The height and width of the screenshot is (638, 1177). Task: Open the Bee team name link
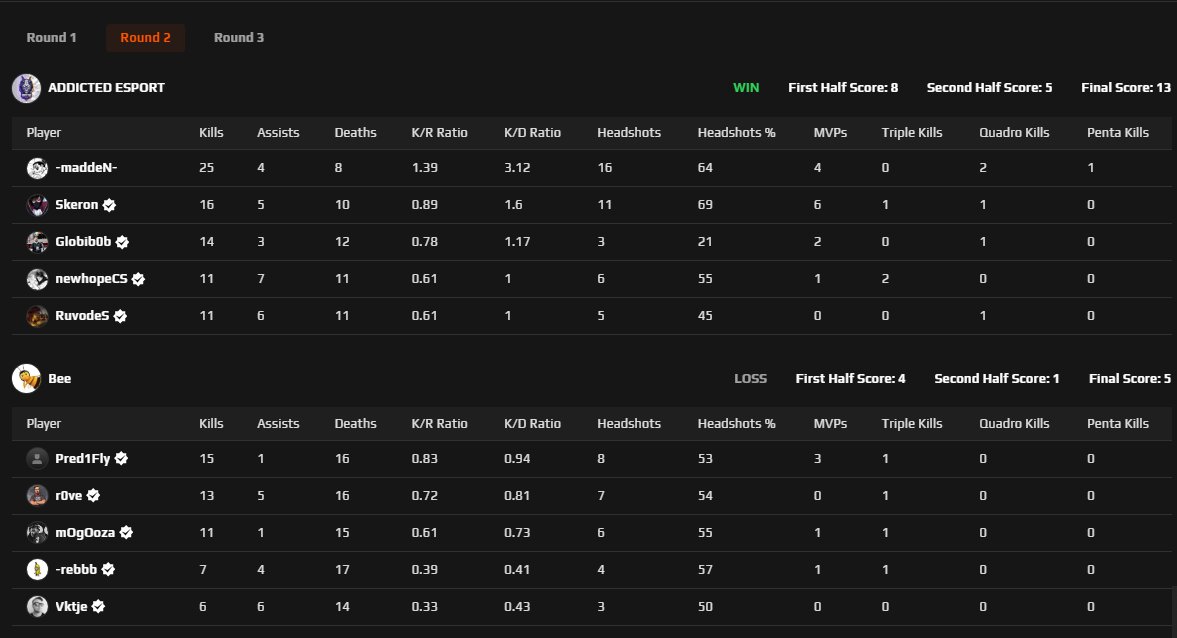[59, 379]
